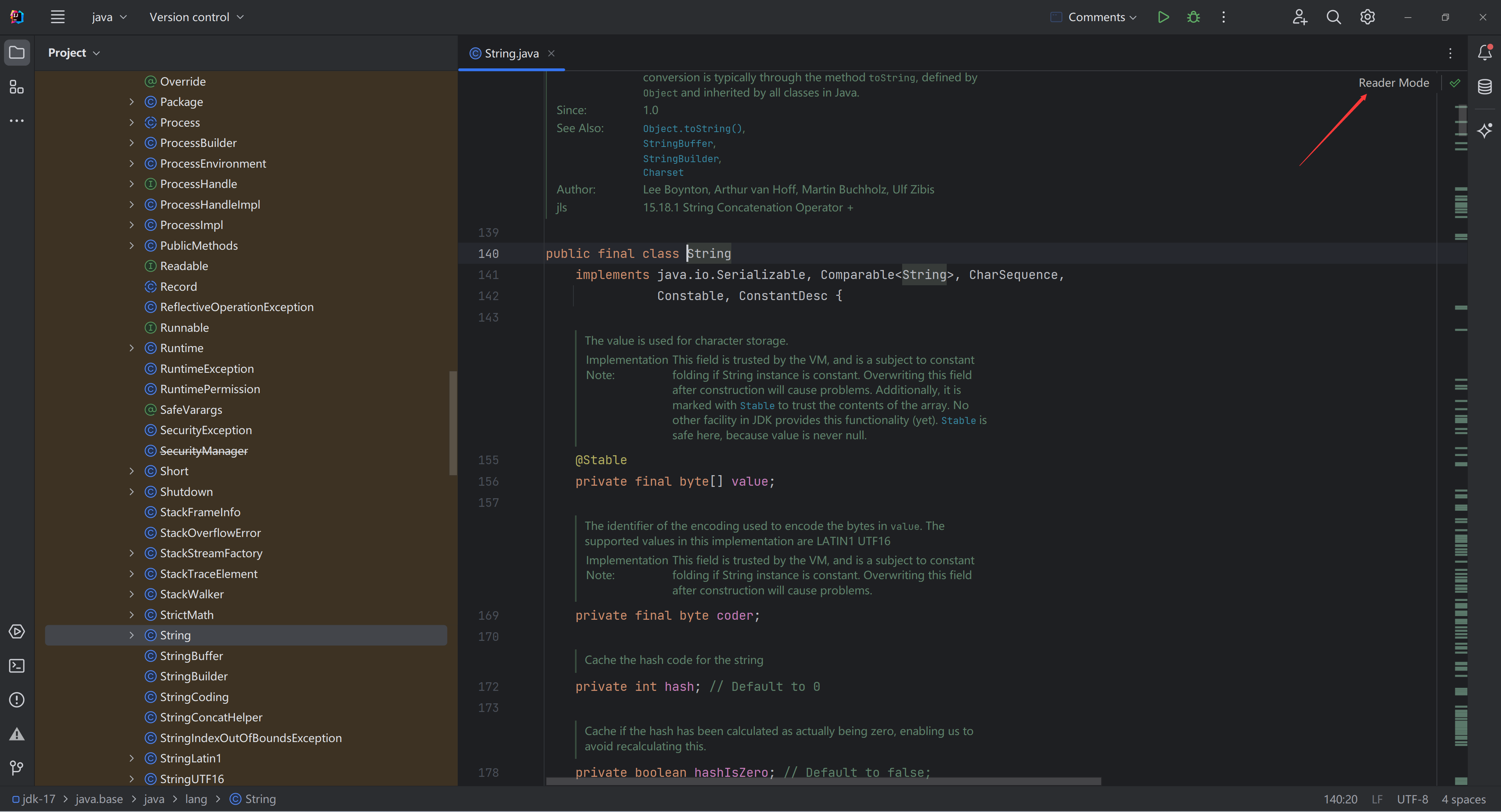The width and height of the screenshot is (1501, 812).
Task: Expand the String tree node
Action: click(x=132, y=635)
